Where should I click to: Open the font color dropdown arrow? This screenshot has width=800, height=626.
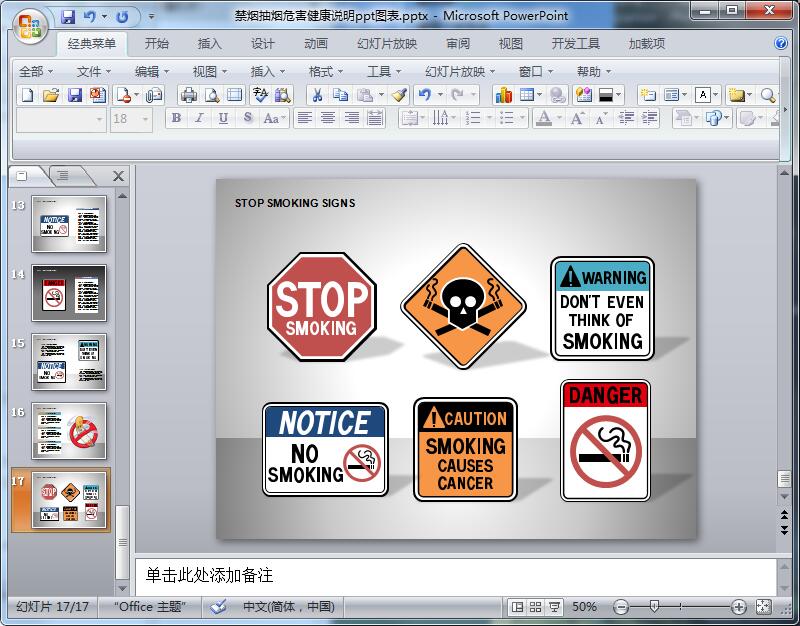557,118
